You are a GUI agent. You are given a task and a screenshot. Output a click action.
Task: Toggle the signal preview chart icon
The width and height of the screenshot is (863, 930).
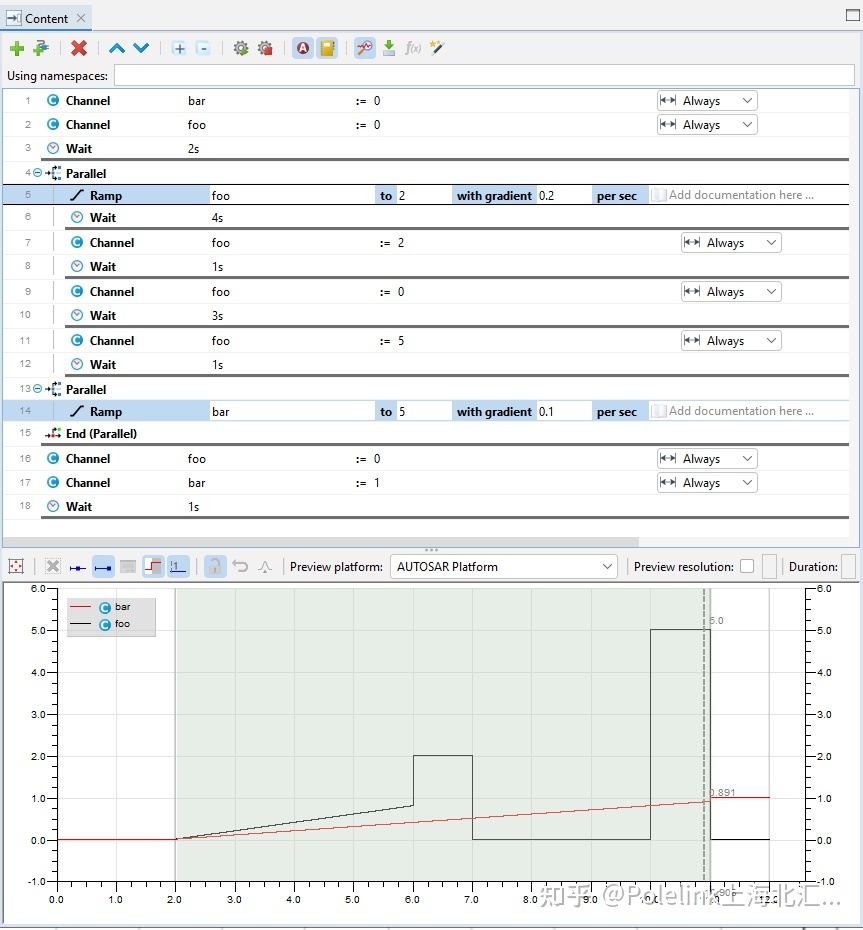[x=365, y=48]
